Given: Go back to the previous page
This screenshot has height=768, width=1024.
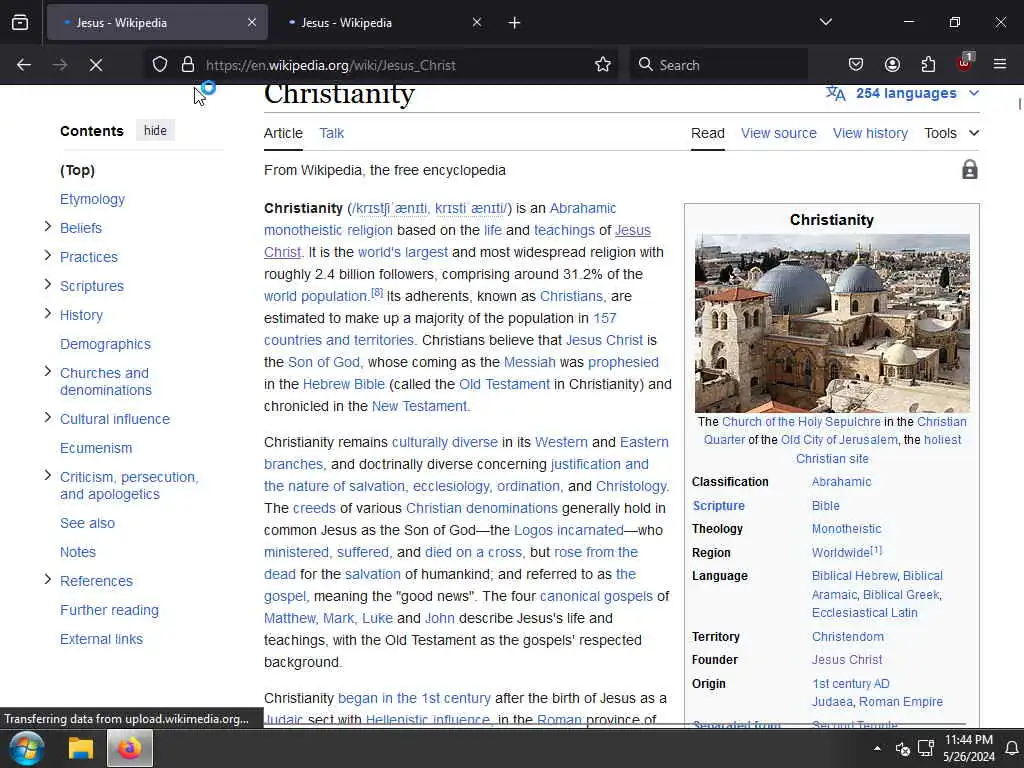Looking at the screenshot, I should [24, 65].
